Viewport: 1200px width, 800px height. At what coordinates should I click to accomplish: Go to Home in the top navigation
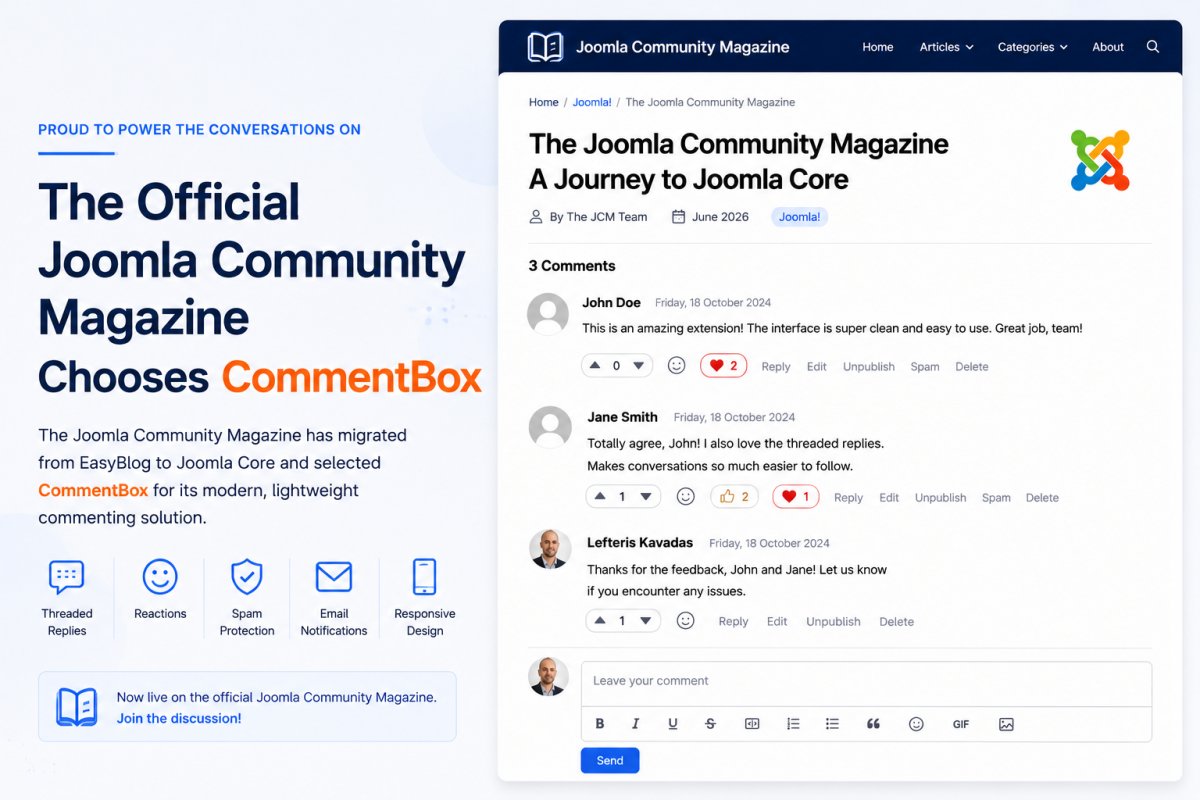(x=878, y=47)
